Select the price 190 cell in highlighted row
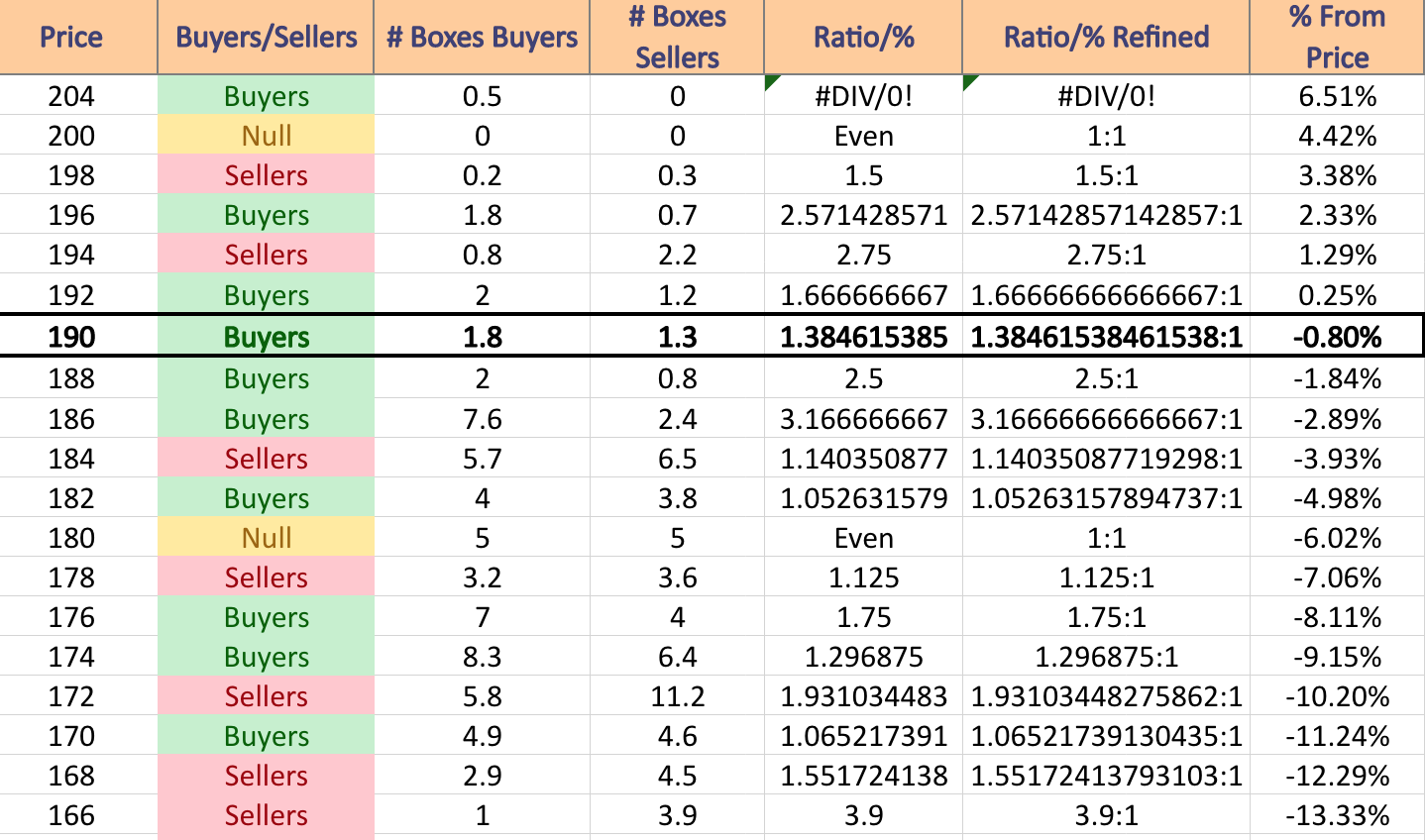 [x=71, y=336]
